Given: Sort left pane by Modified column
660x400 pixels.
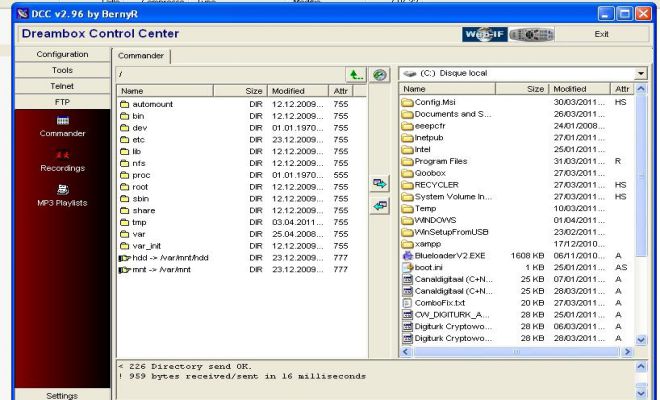Looking at the screenshot, I should 298,91.
